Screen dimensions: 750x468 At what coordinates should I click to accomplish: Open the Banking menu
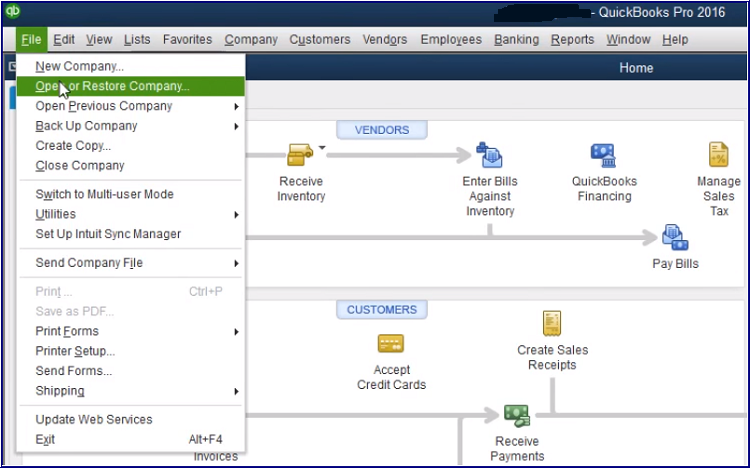pos(517,40)
